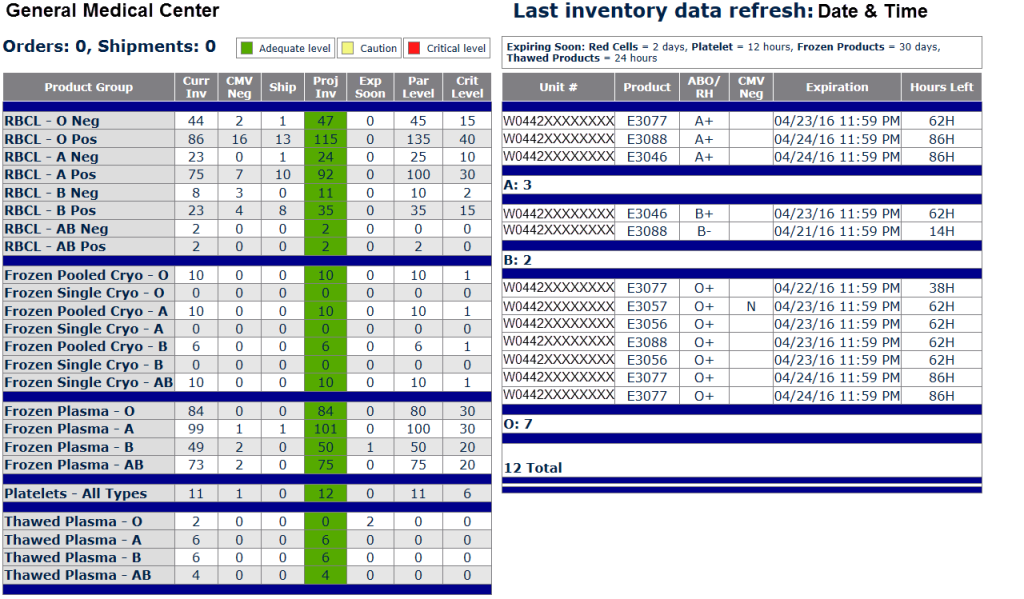Click the Par Level column header
Screen dimensions: 1024x599
click(418, 87)
